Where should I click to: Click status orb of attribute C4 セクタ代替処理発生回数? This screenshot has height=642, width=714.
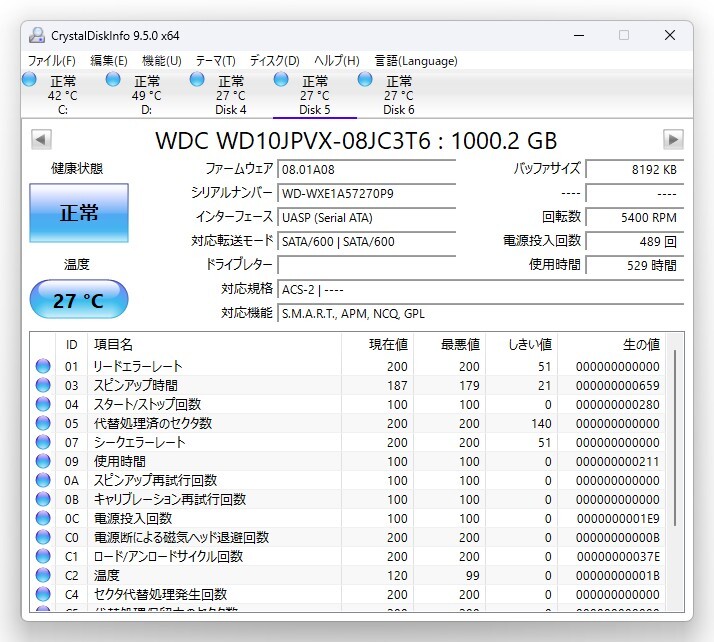43,594
